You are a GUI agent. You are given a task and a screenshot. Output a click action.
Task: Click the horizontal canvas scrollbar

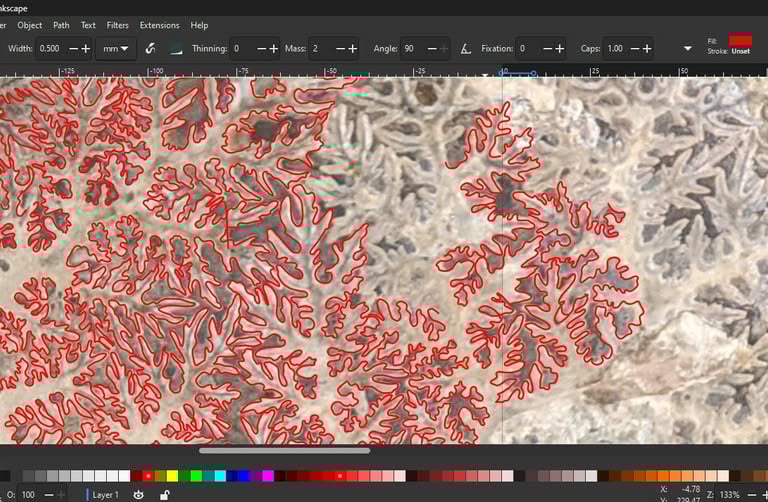pos(284,451)
